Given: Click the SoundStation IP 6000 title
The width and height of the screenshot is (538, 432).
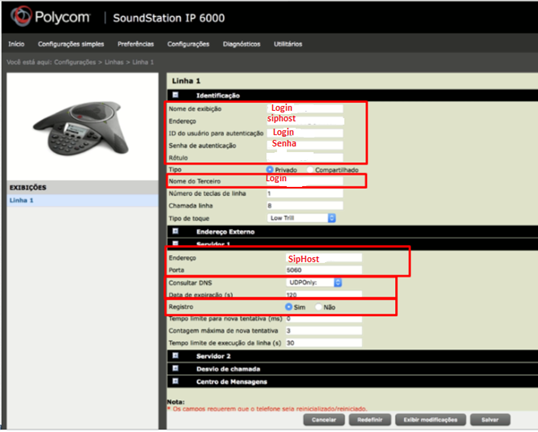Looking at the screenshot, I should pyautogui.click(x=169, y=18).
